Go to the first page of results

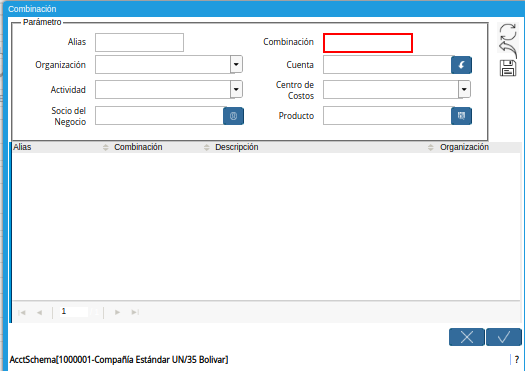point(22,312)
